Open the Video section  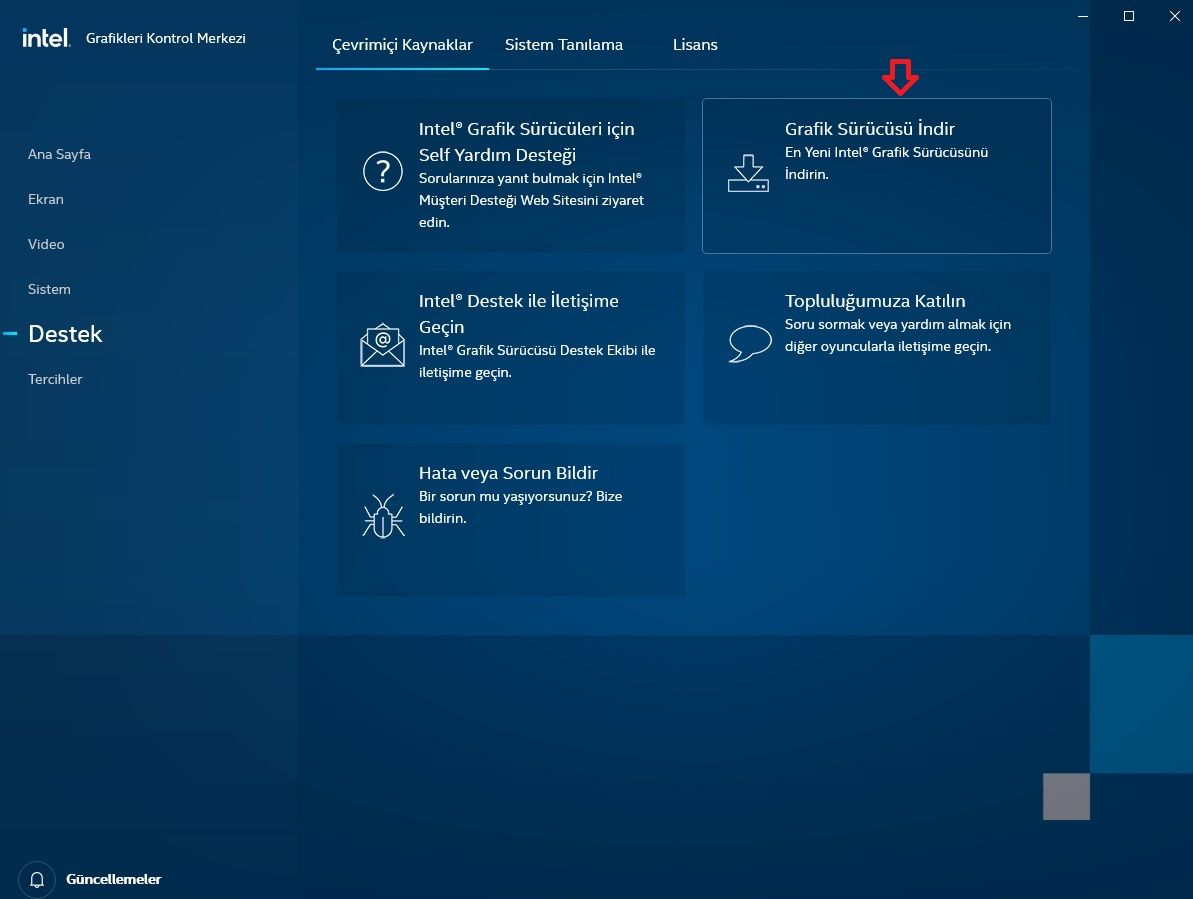[x=46, y=244]
